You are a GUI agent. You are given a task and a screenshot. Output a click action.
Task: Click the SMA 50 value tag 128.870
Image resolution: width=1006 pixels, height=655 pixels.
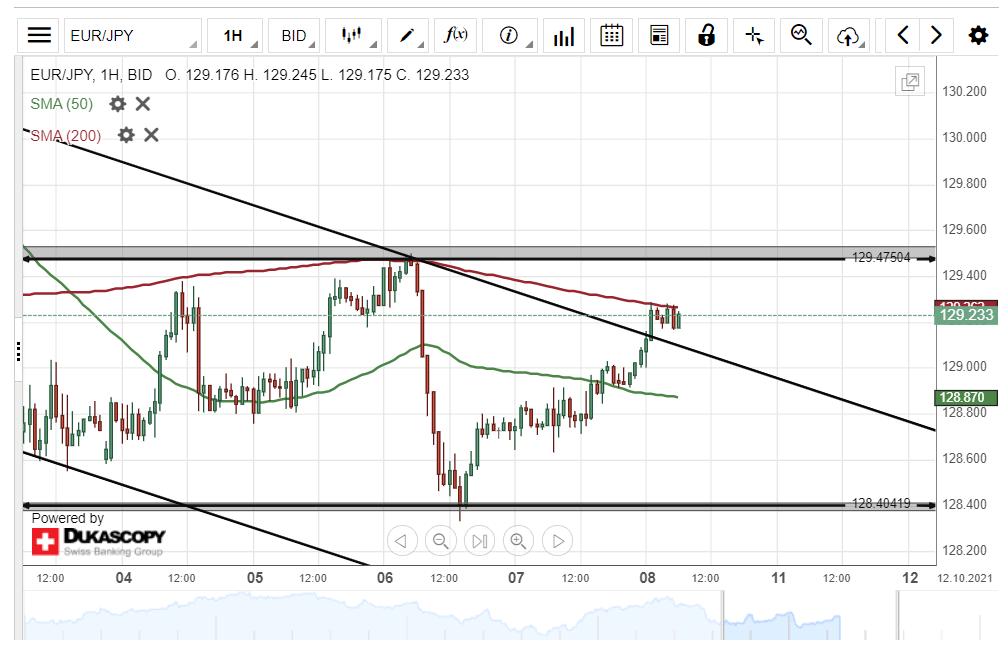pos(966,398)
